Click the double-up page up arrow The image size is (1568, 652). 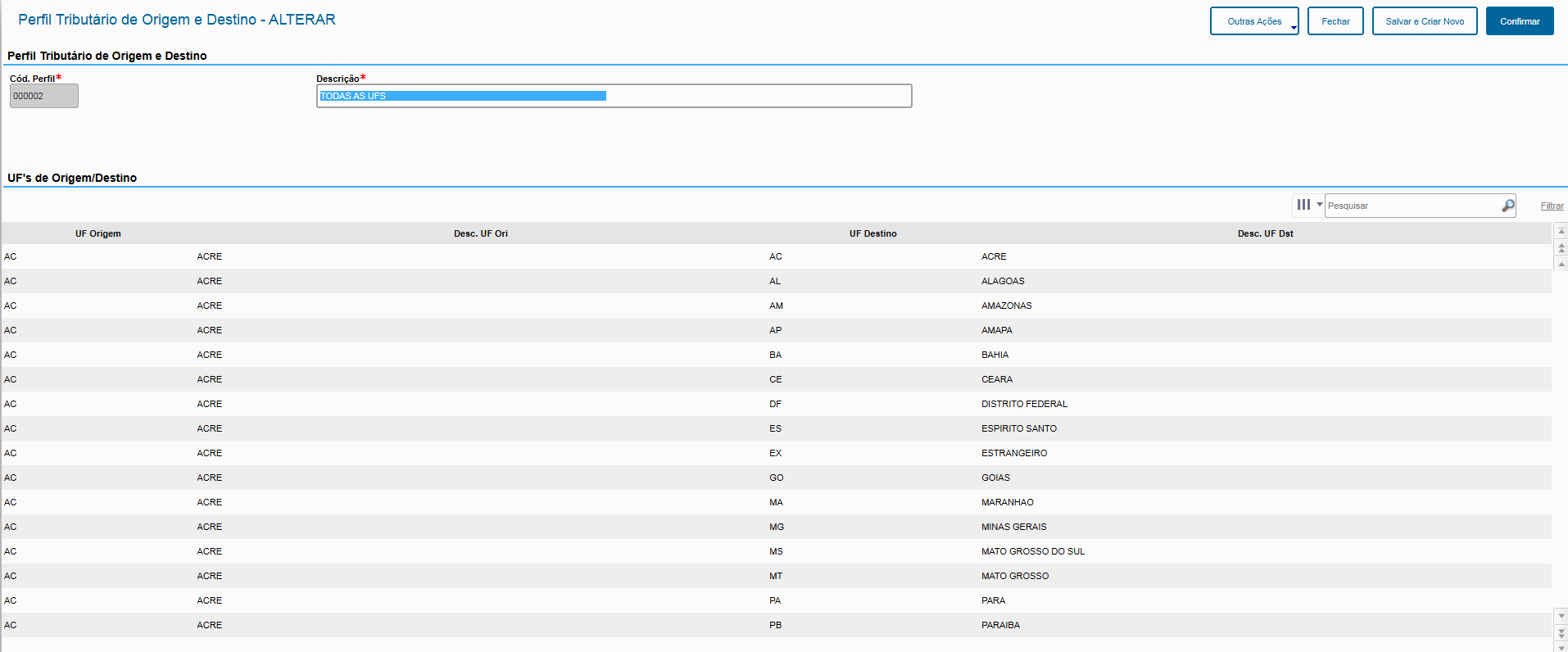coord(1561,247)
